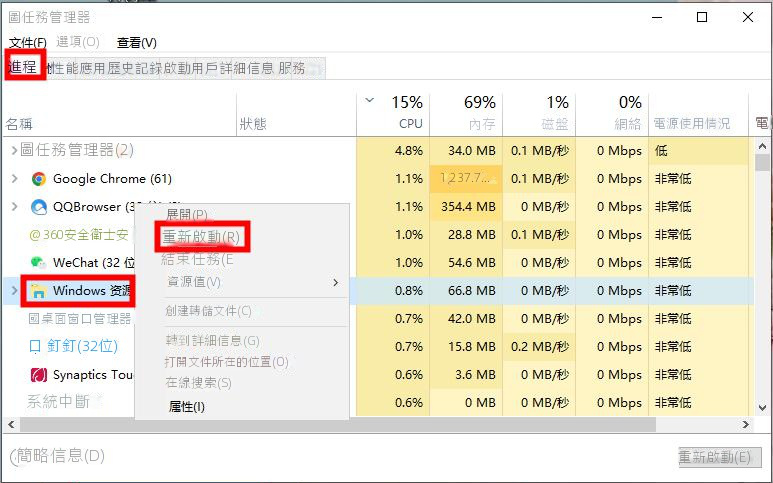Switch to the 性能 tab
Image resolution: width=773 pixels, height=483 pixels.
coord(64,68)
